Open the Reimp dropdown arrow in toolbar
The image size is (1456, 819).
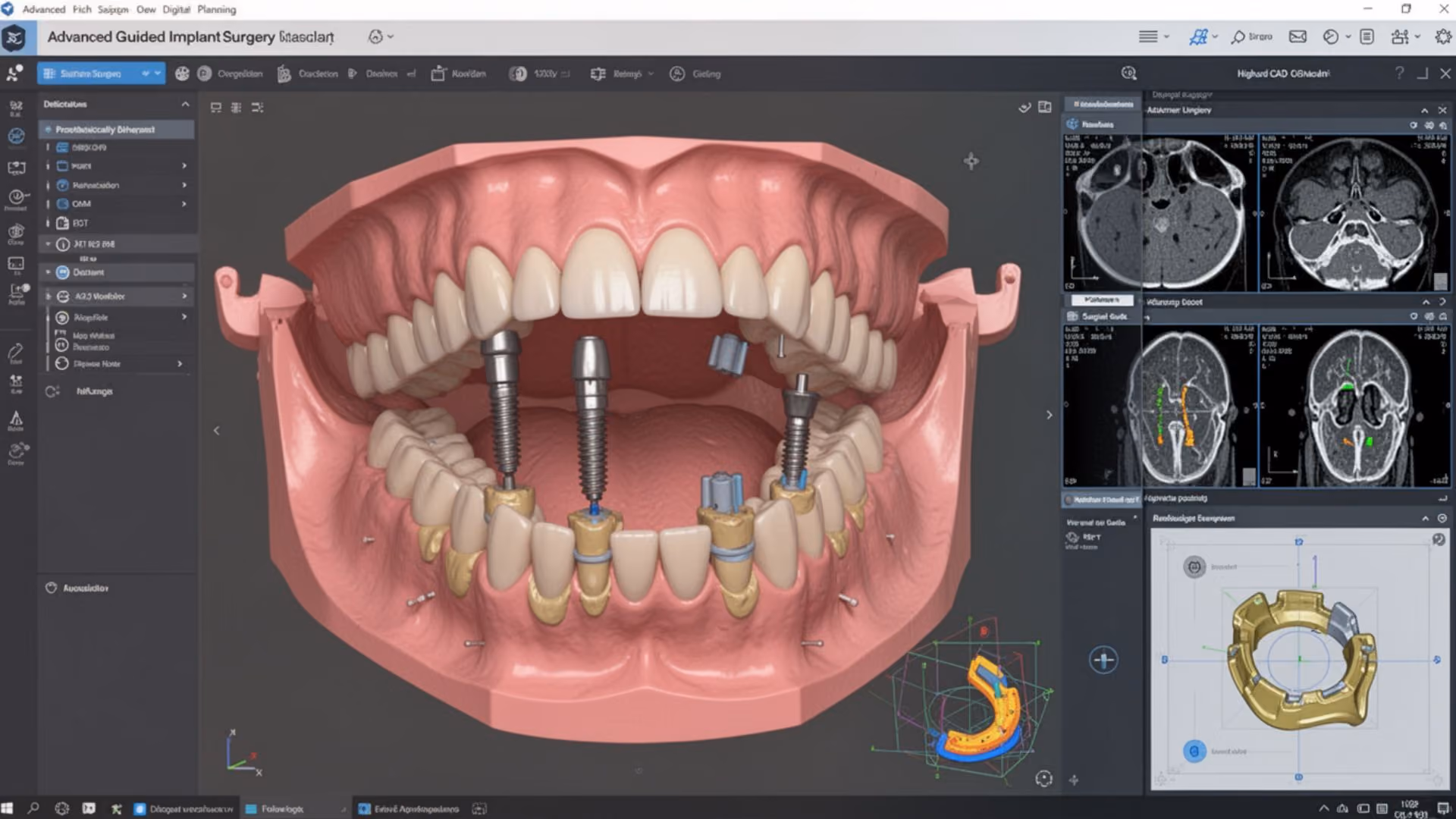pos(651,74)
